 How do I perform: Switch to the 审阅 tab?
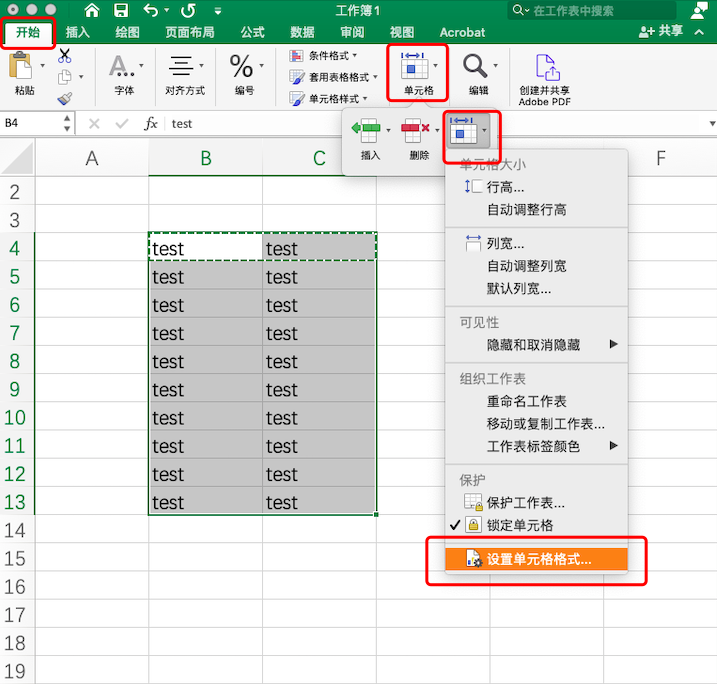(352, 32)
